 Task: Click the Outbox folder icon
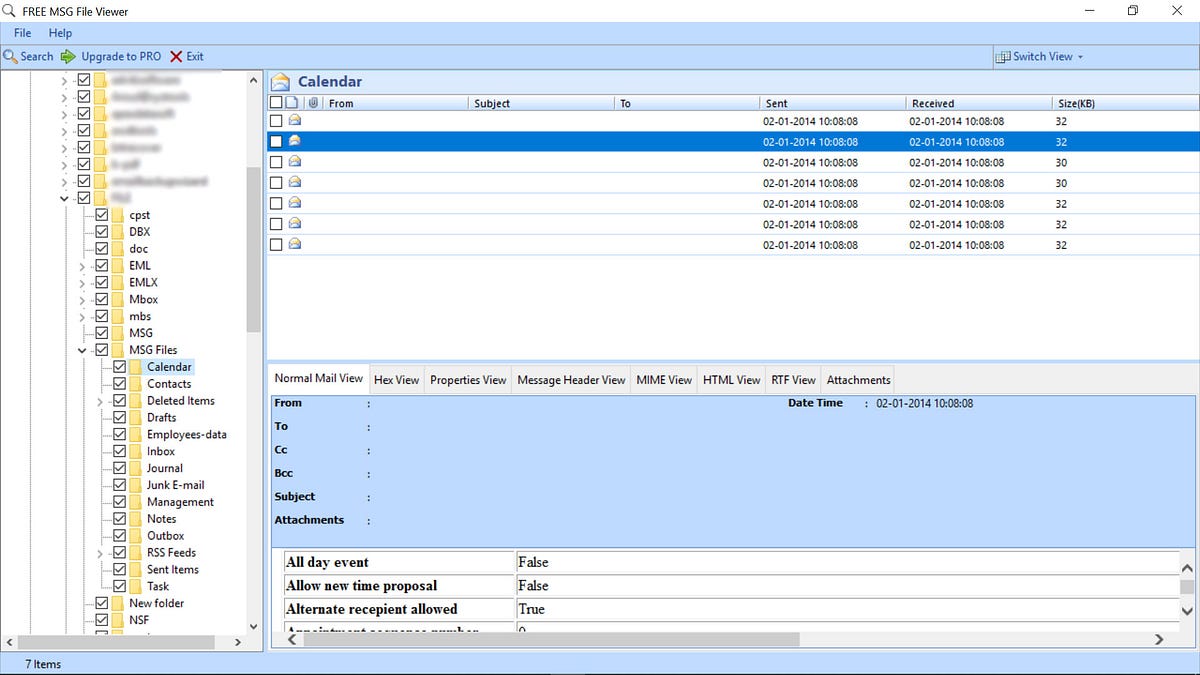137,536
